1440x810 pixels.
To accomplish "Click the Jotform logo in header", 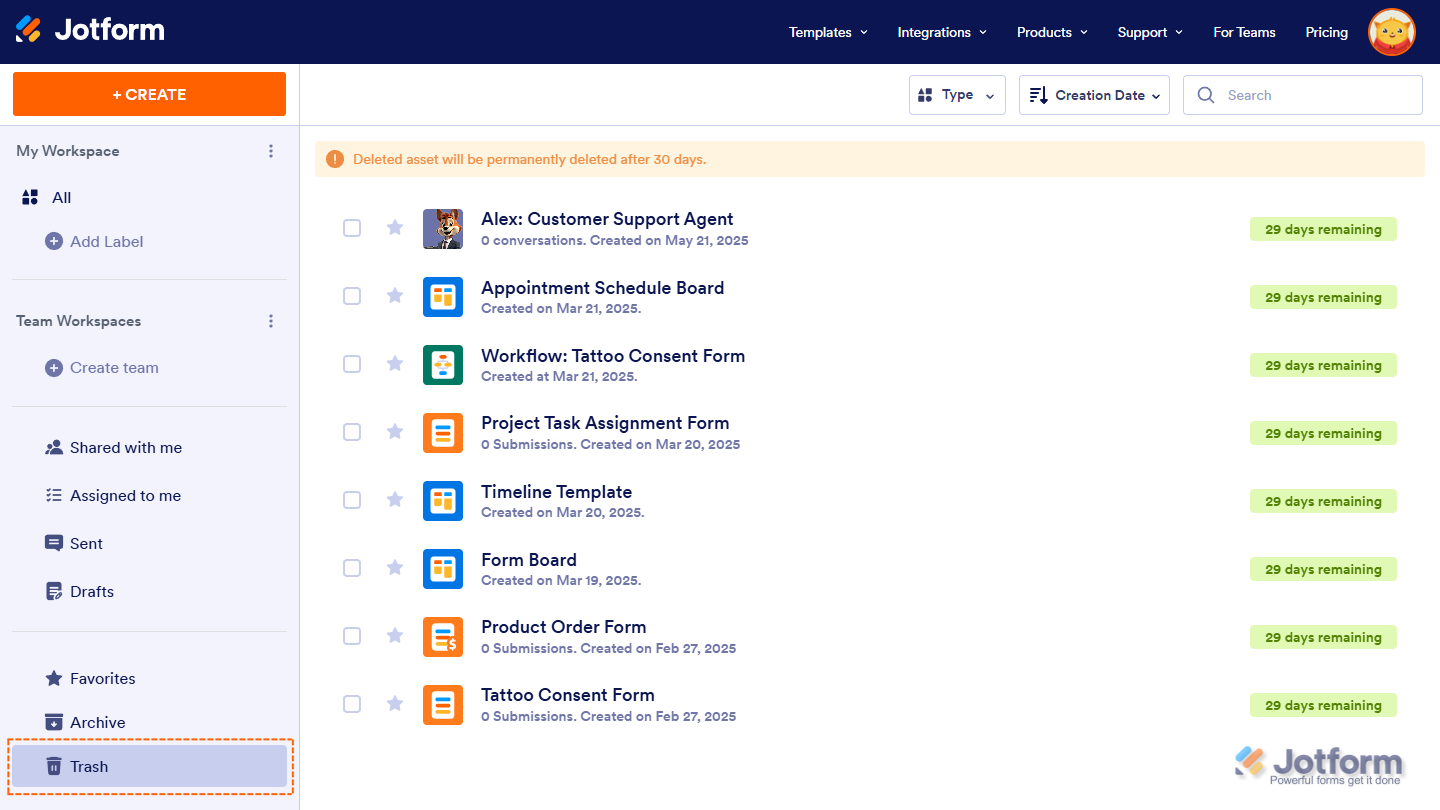I will tap(90, 30).
